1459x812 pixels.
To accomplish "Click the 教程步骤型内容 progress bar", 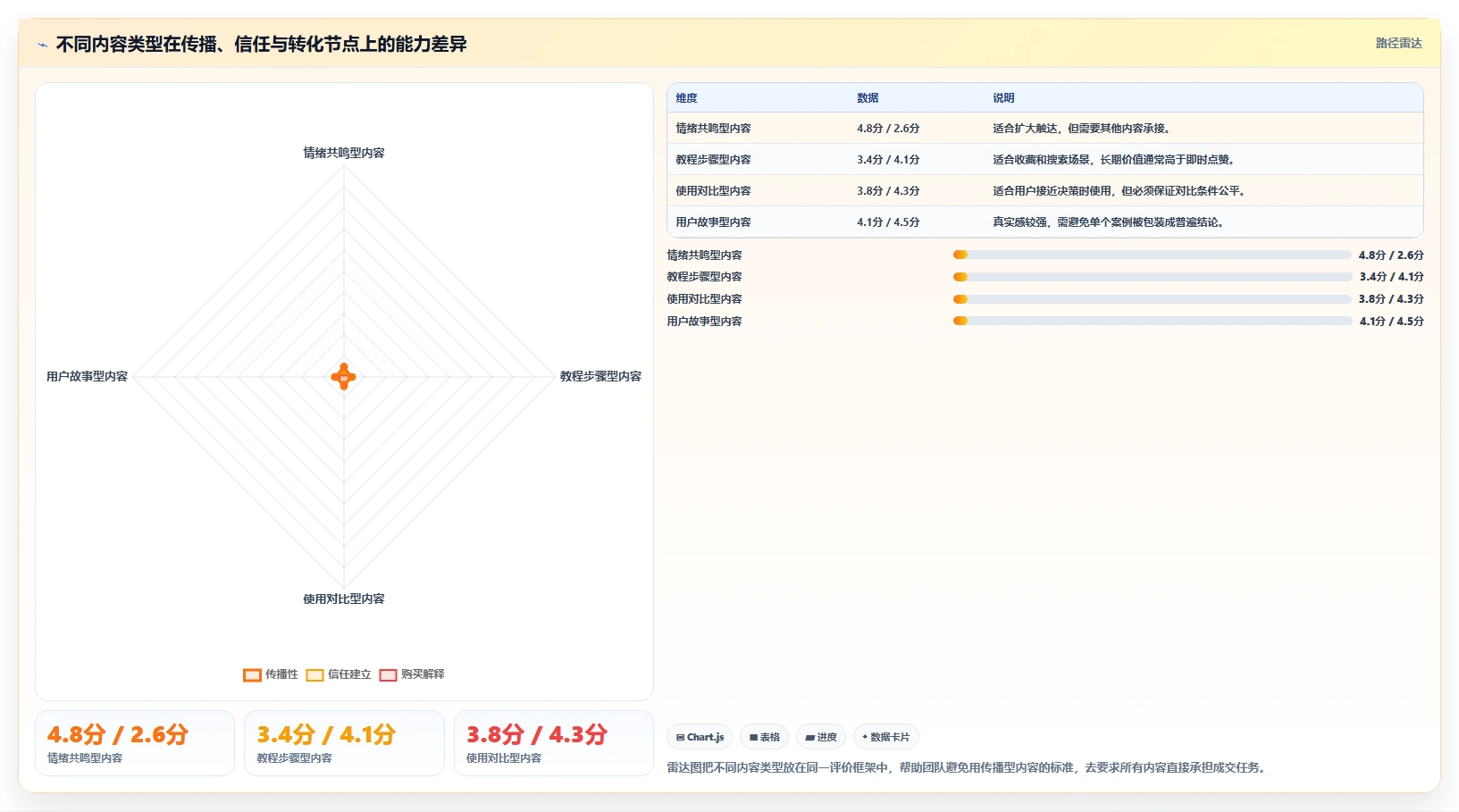I will 1152,277.
